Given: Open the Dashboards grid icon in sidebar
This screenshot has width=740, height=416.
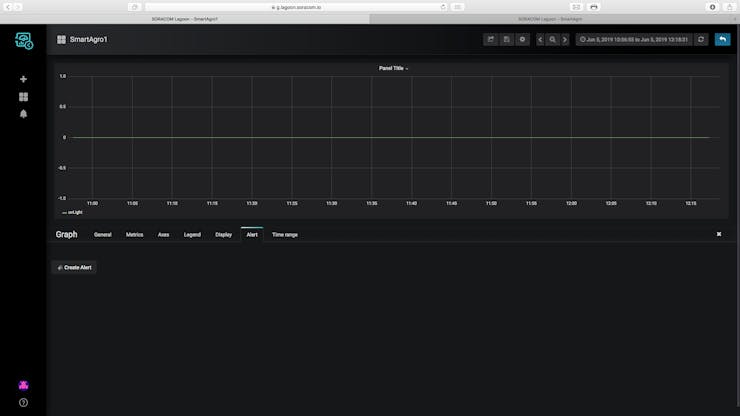Looking at the screenshot, I should 23,97.
